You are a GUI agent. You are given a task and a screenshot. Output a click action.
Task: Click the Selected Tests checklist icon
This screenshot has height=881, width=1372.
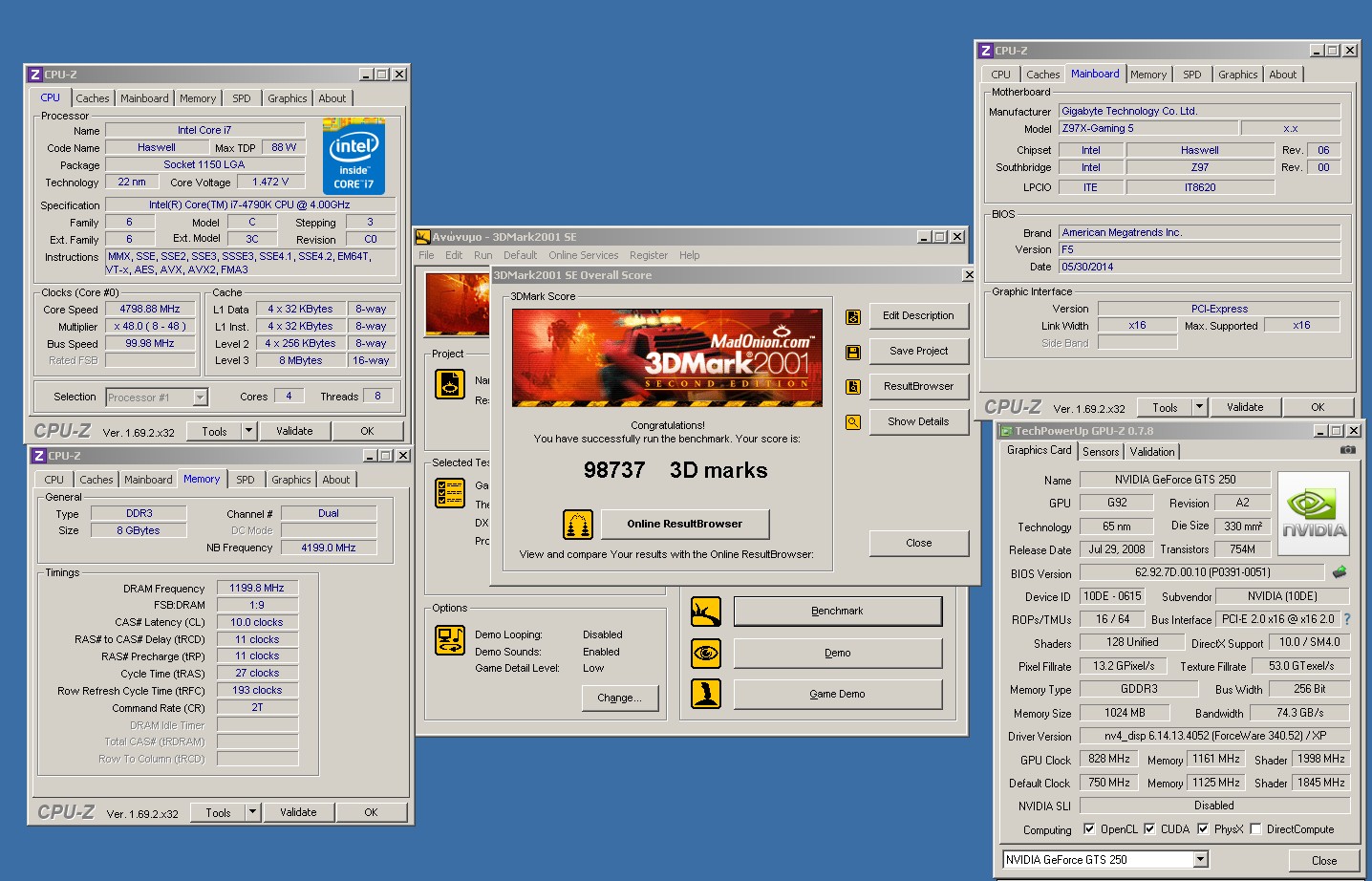coord(450,493)
